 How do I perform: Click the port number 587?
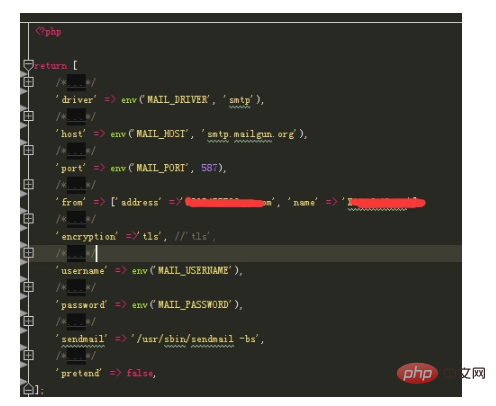coord(209,168)
